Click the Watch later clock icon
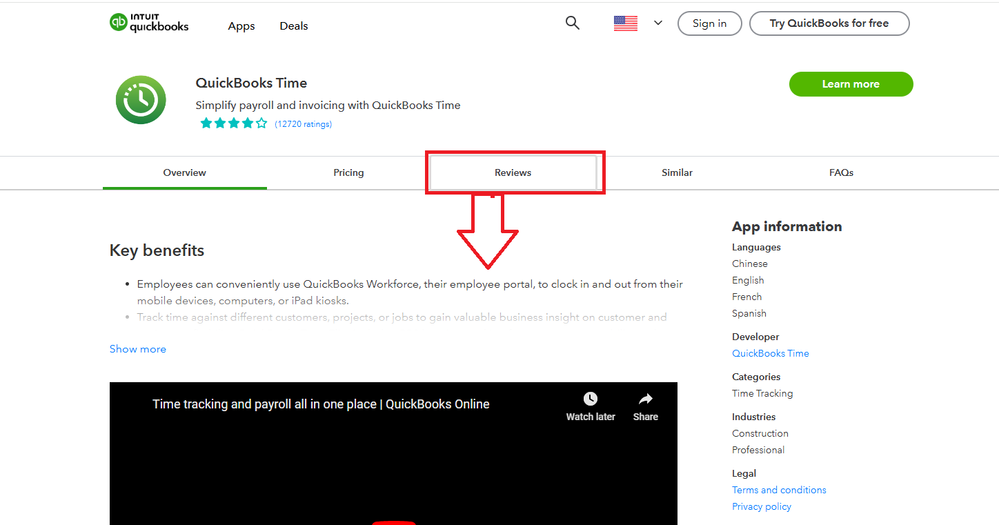 point(591,399)
